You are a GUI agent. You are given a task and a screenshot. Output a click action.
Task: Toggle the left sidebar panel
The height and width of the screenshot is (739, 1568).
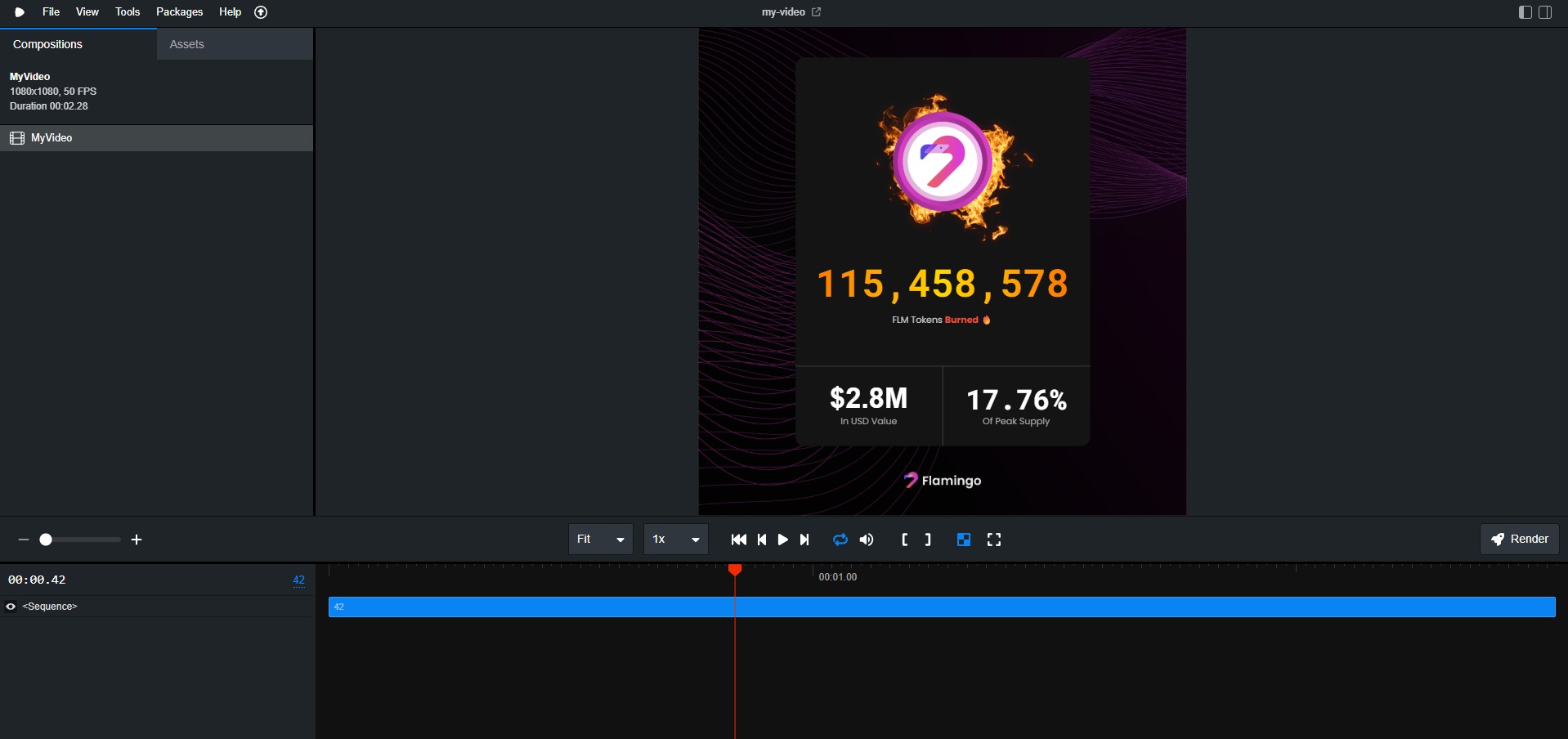[x=1525, y=12]
